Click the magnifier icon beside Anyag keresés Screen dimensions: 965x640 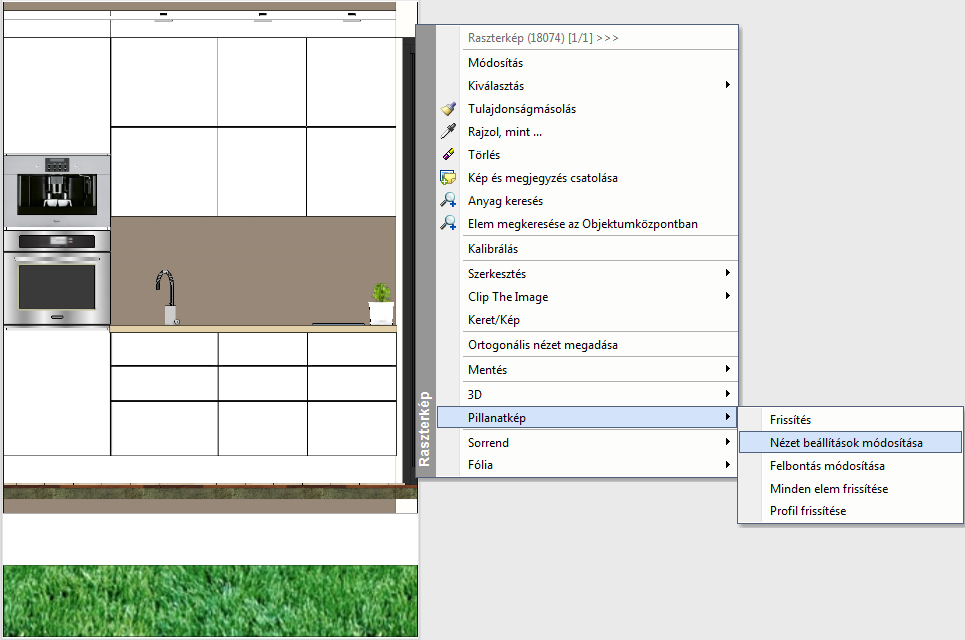point(449,201)
